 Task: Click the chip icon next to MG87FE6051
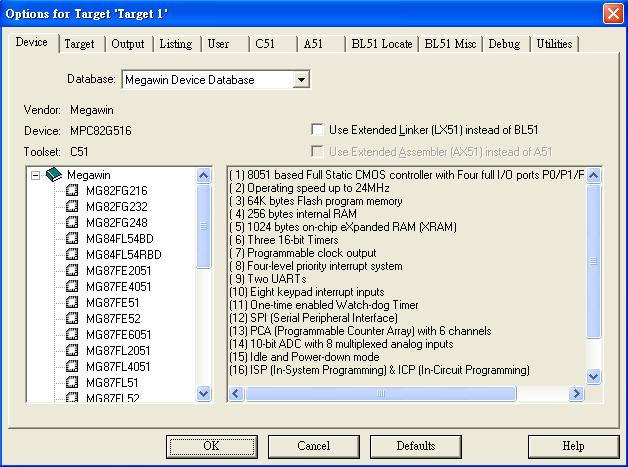72,334
